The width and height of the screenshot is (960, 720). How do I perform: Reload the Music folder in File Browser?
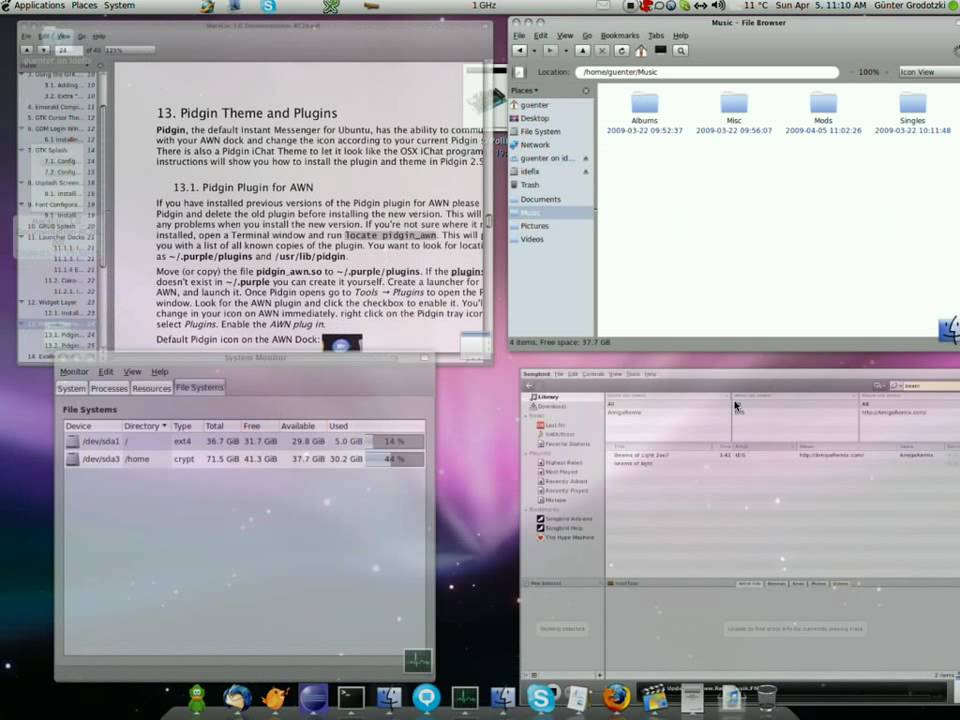[x=621, y=51]
